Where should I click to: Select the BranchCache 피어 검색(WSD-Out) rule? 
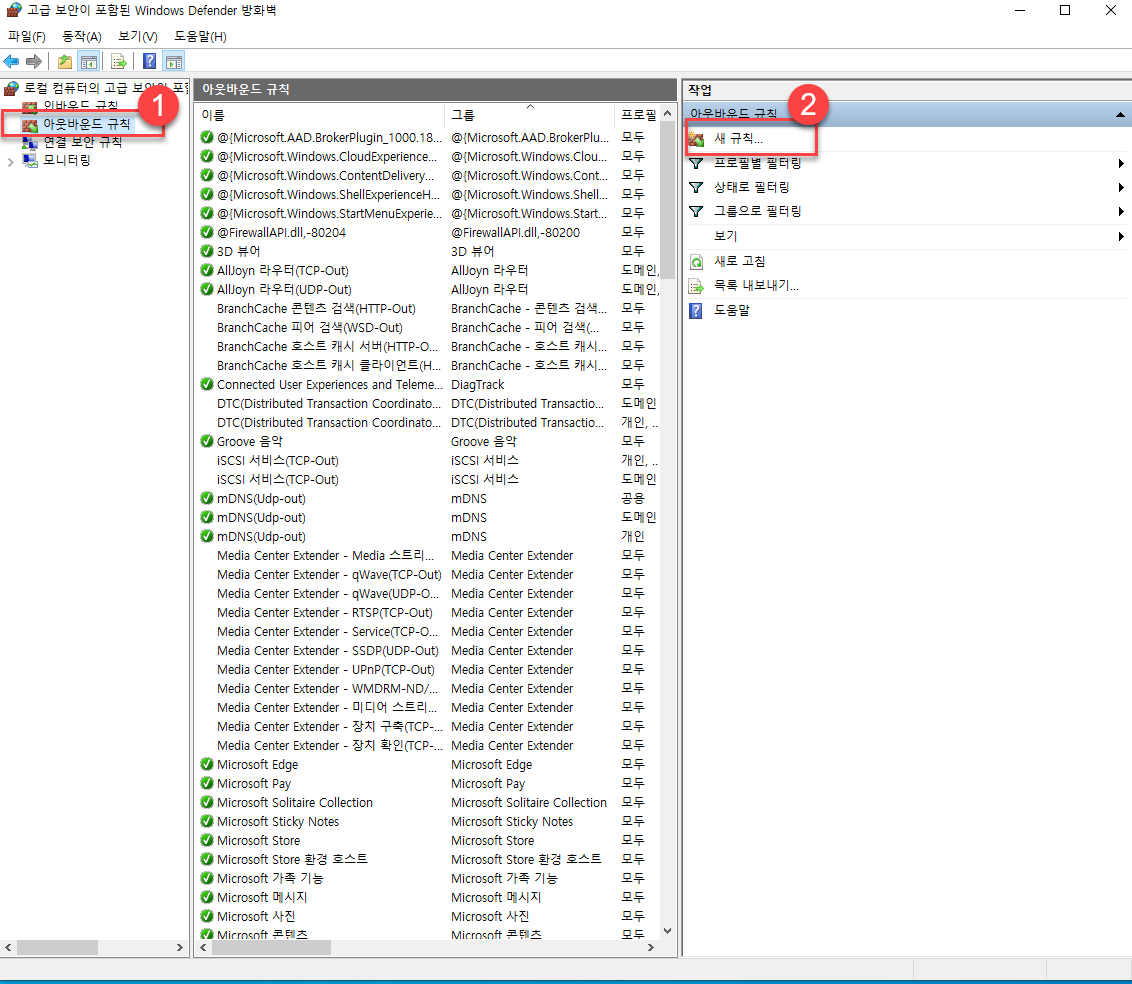(310, 328)
